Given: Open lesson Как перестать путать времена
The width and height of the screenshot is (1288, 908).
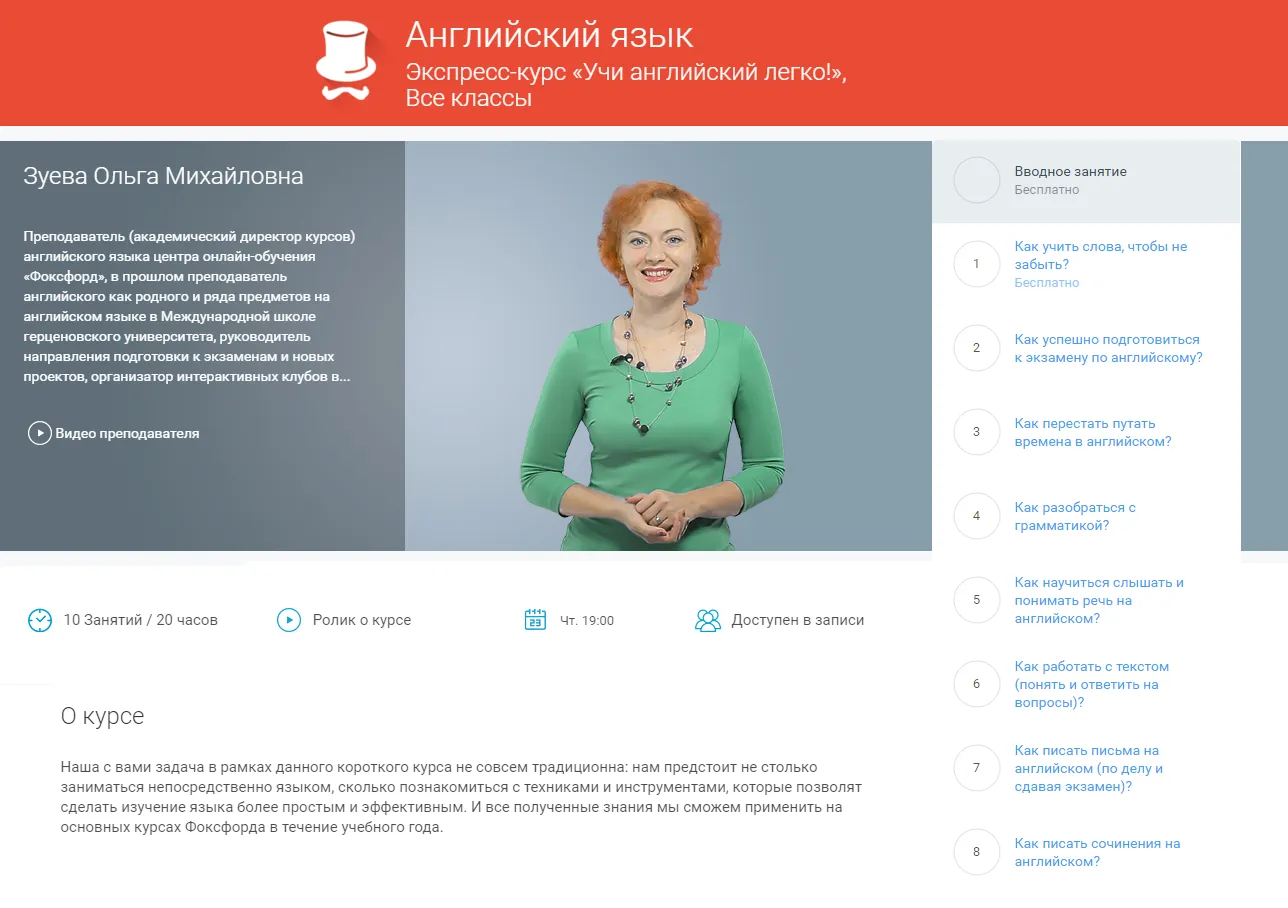Looking at the screenshot, I should pyautogui.click(x=1092, y=432).
